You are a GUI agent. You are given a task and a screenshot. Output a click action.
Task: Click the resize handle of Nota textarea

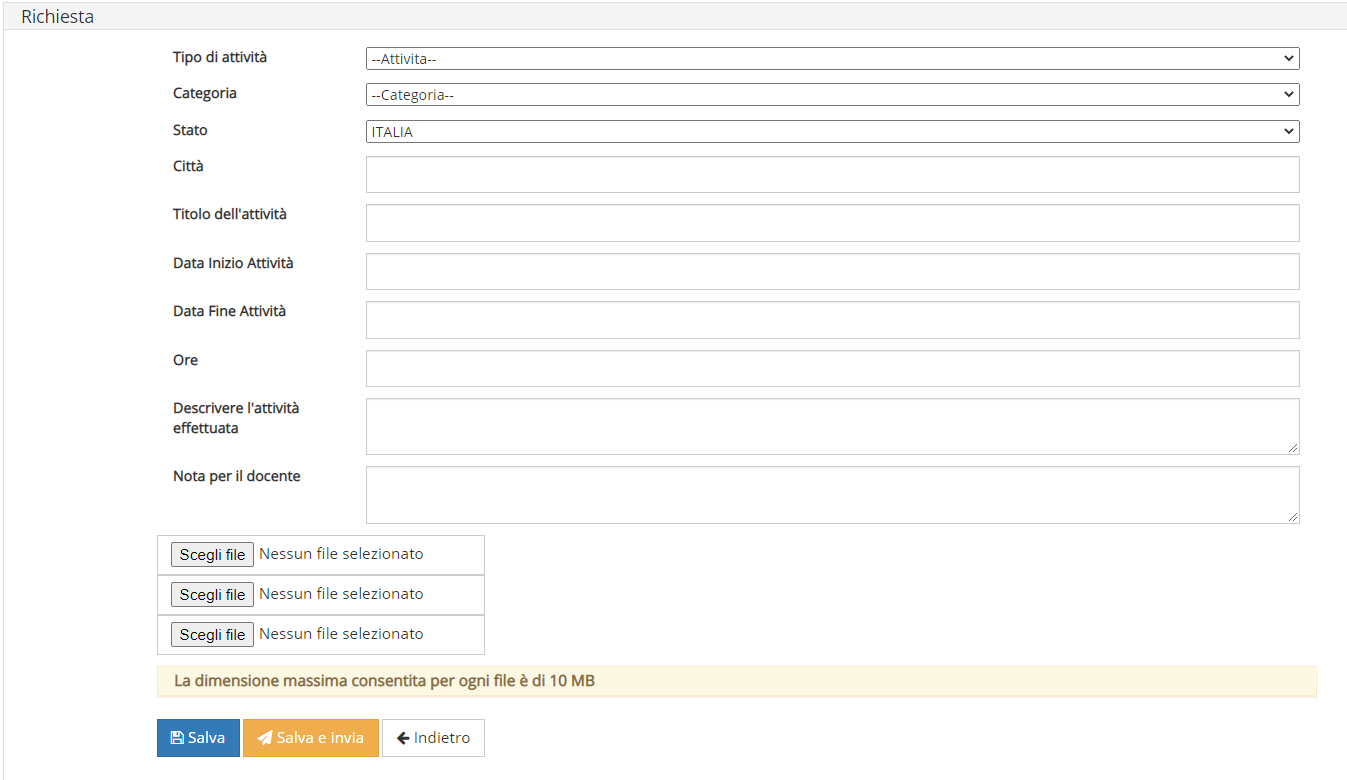[x=1293, y=516]
